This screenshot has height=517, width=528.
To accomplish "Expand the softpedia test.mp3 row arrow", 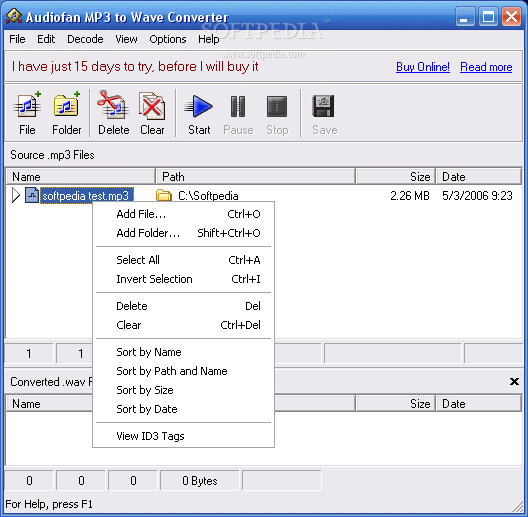I will pyautogui.click(x=15, y=195).
